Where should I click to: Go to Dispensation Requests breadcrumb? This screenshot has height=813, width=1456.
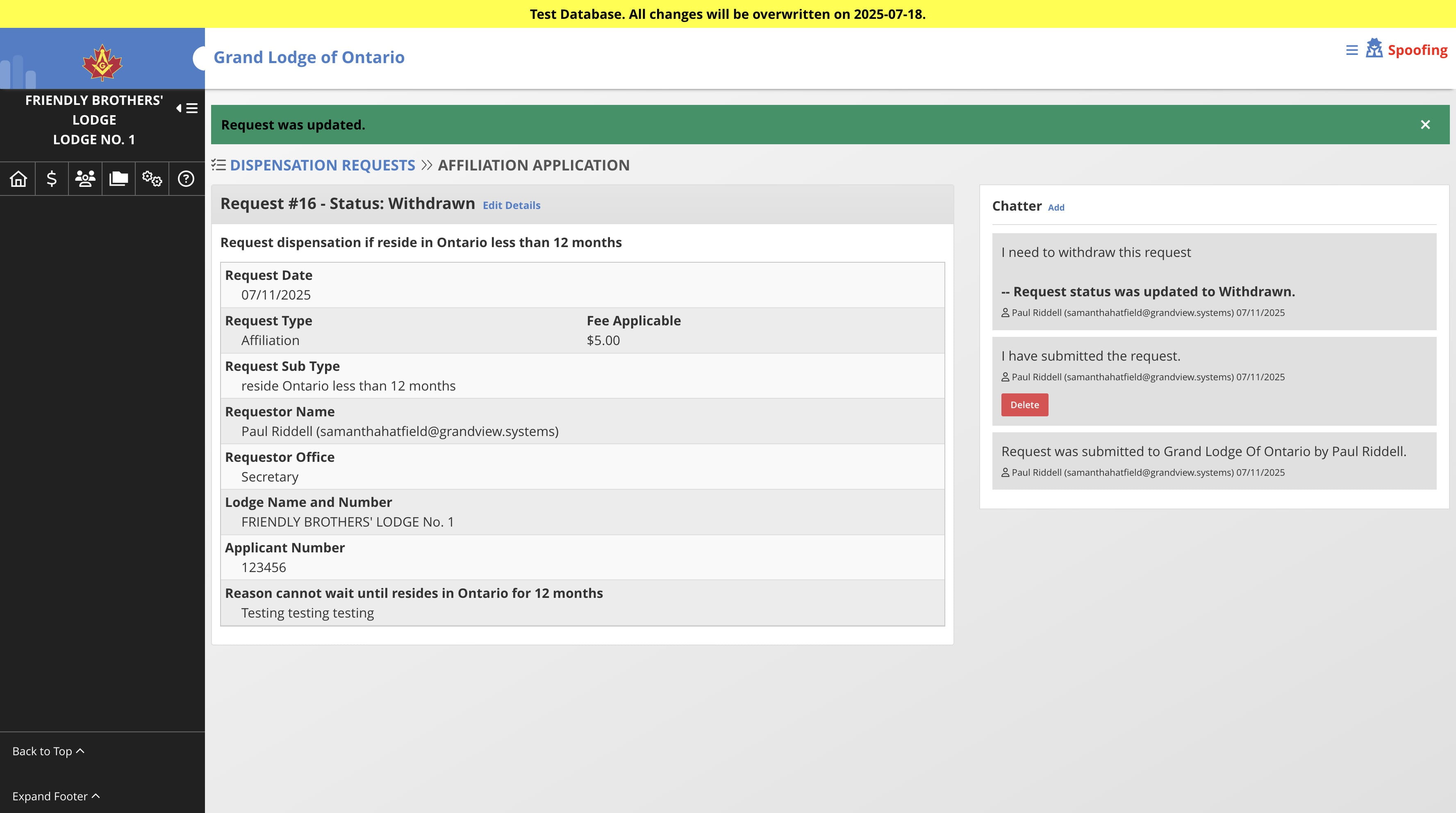322,165
